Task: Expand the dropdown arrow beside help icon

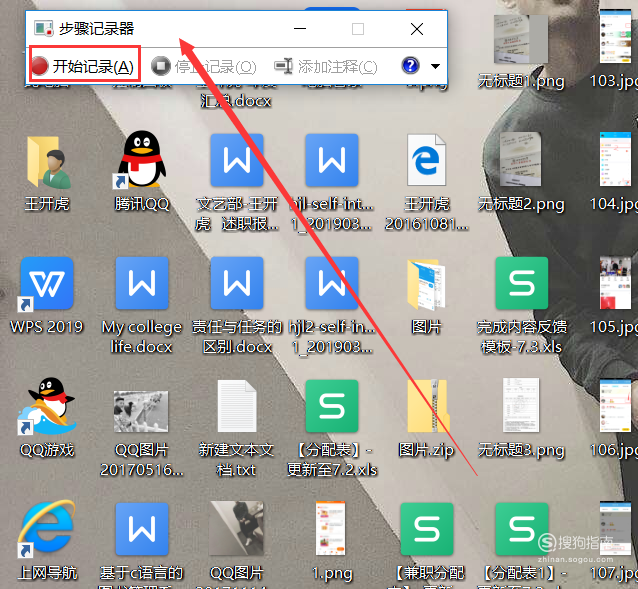Action: [x=435, y=66]
